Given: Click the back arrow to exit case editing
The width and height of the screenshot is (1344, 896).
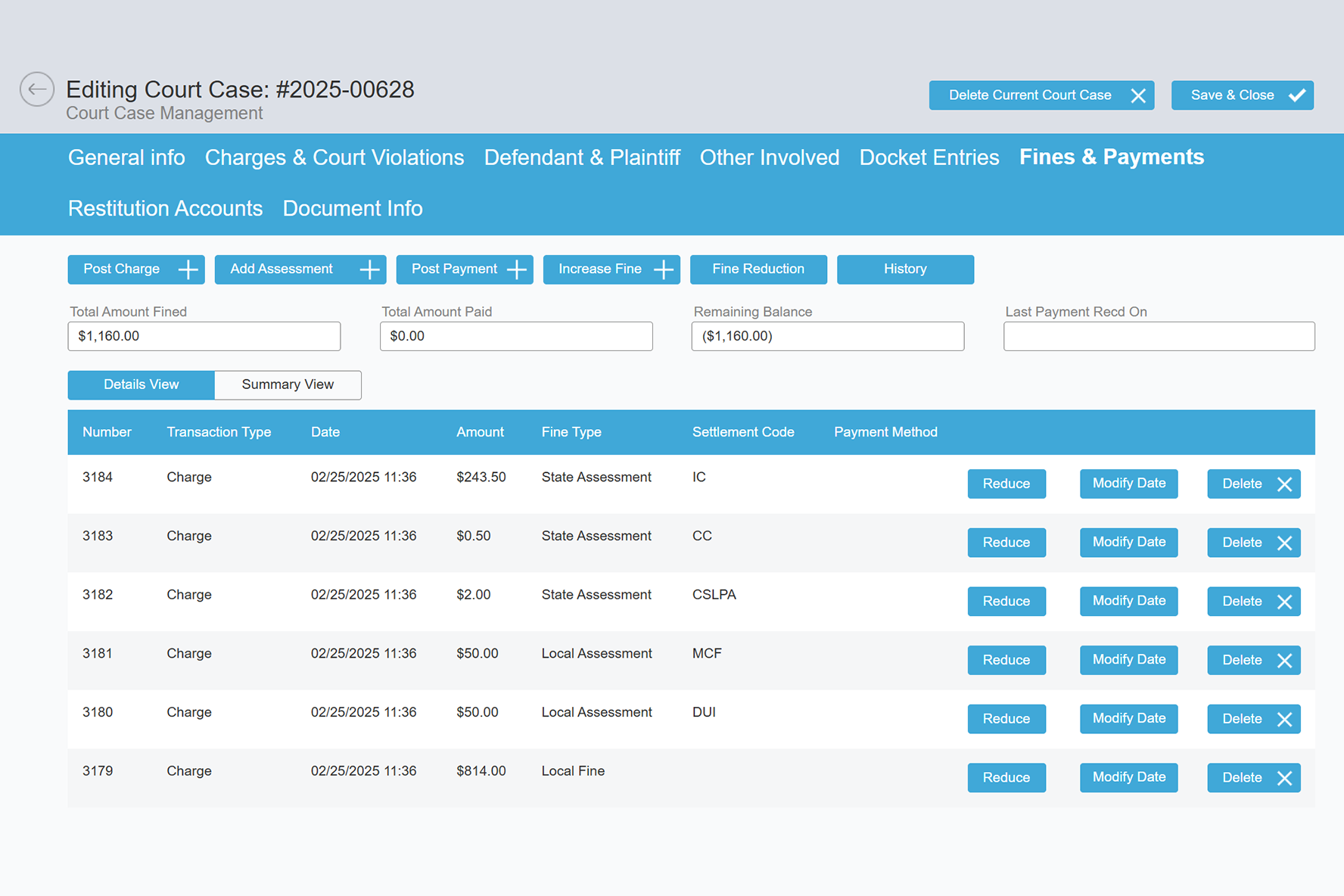Looking at the screenshot, I should click(x=36, y=89).
